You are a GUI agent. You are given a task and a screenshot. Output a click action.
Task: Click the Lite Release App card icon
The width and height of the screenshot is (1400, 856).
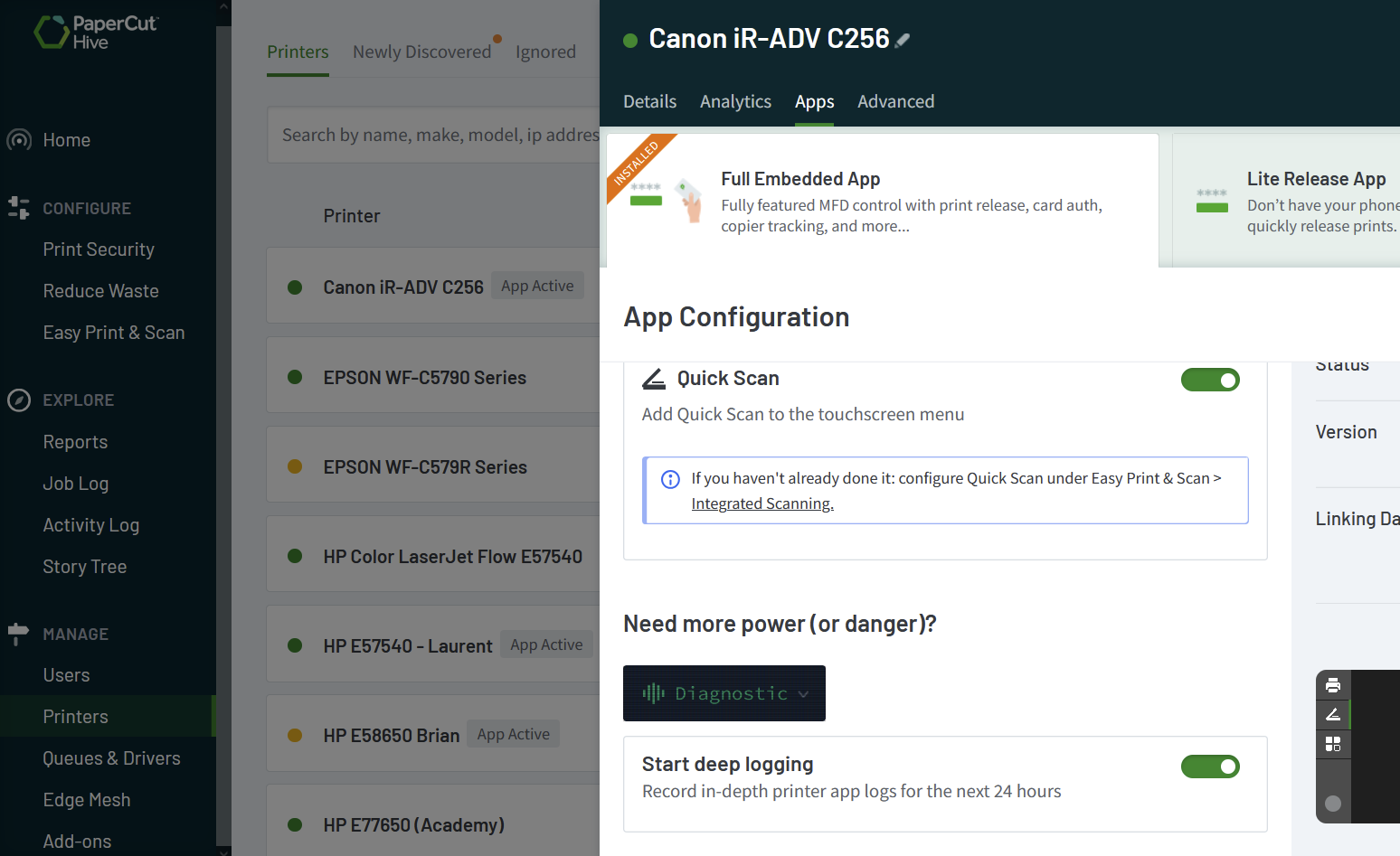(1212, 200)
